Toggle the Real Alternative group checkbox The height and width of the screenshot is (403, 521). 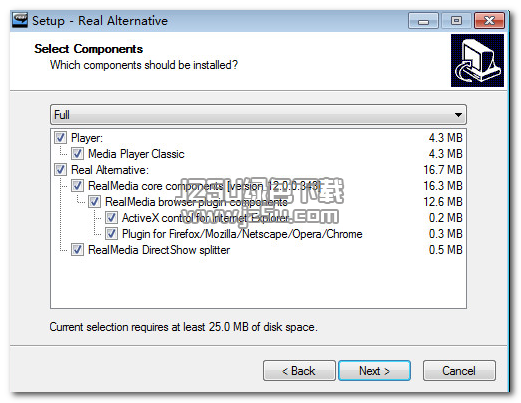pyautogui.click(x=60, y=170)
